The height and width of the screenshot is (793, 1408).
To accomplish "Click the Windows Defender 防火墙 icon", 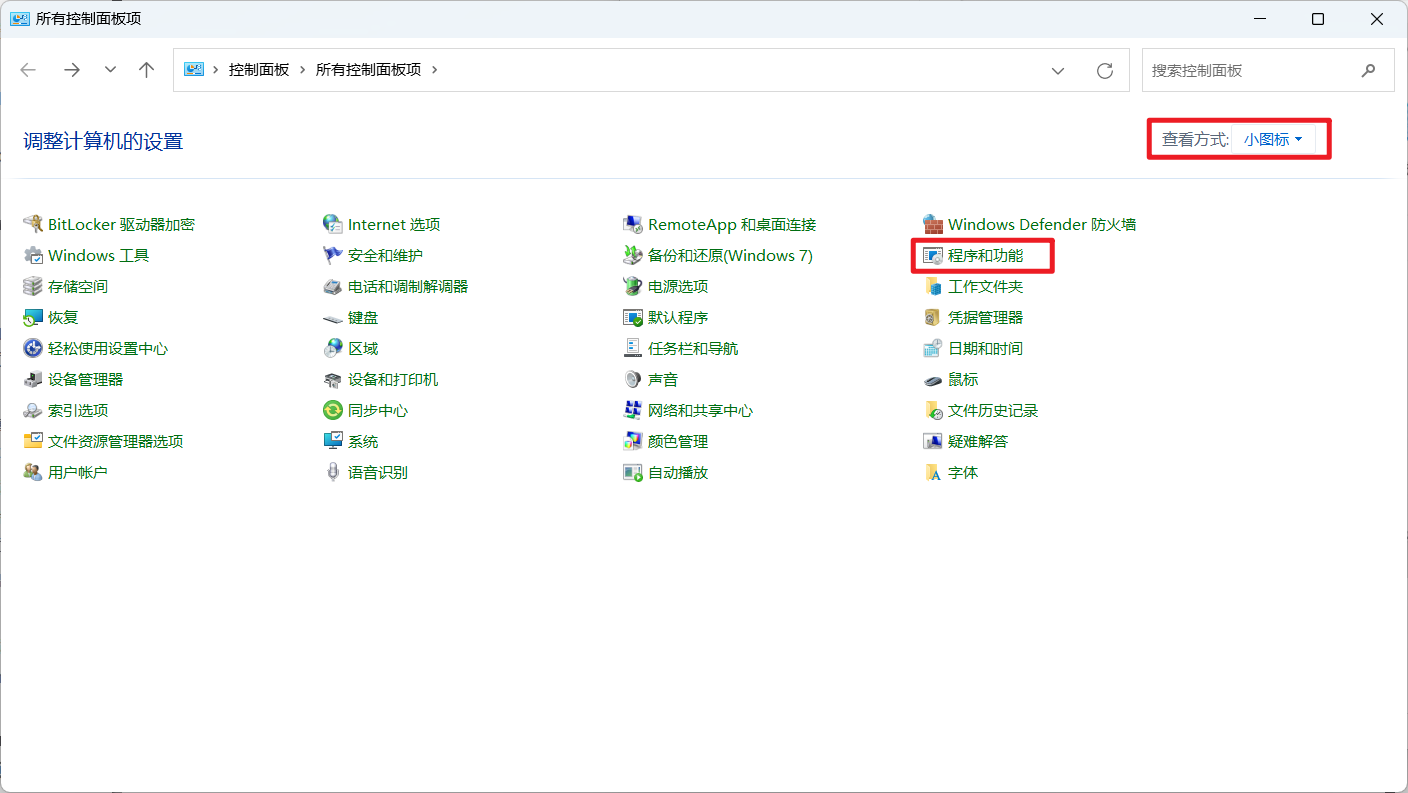I will [x=933, y=224].
